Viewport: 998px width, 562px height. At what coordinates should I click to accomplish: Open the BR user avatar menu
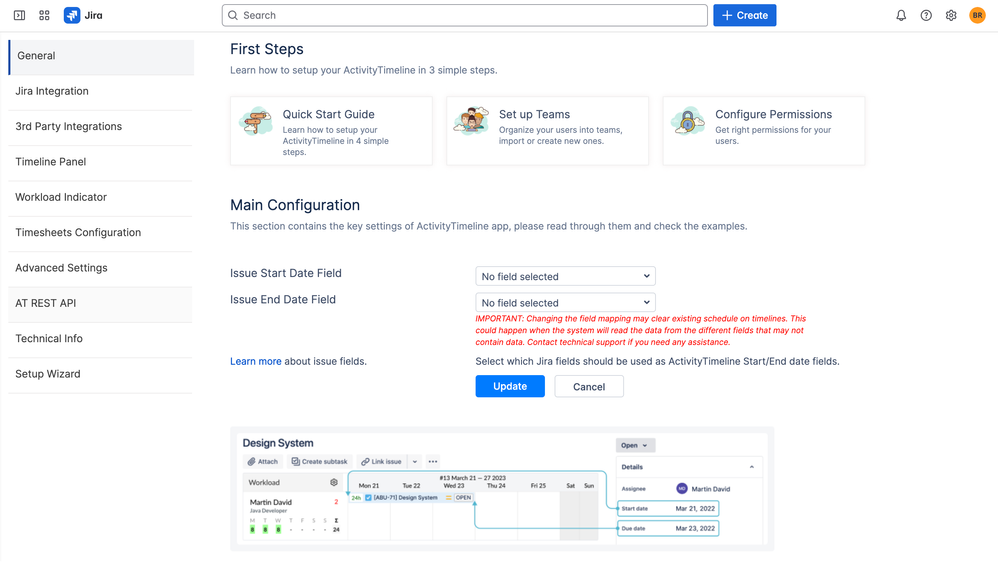tap(977, 15)
